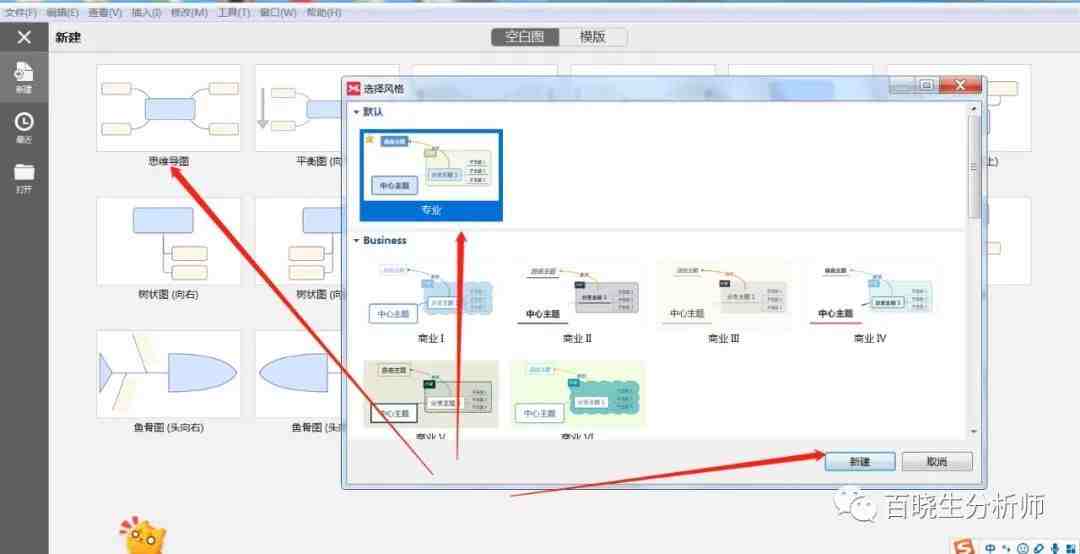Click the Sogou S input method logo
1080x554 pixels.
965,547
